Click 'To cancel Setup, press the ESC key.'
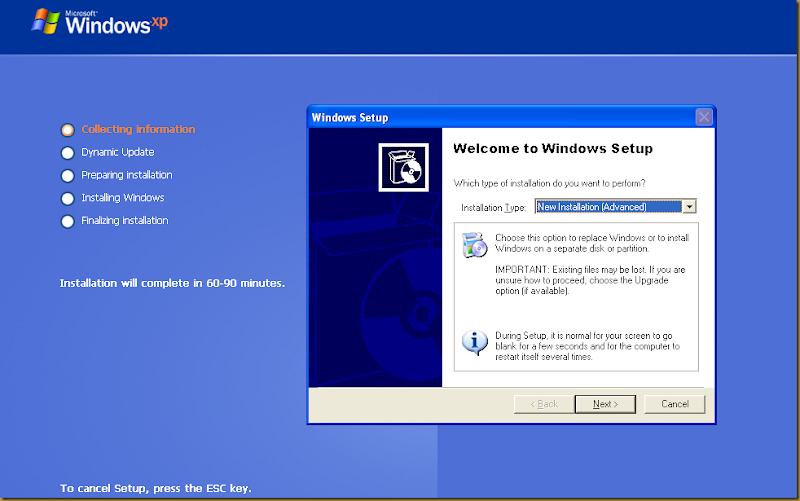Viewport: 800px width, 501px height. [156, 488]
